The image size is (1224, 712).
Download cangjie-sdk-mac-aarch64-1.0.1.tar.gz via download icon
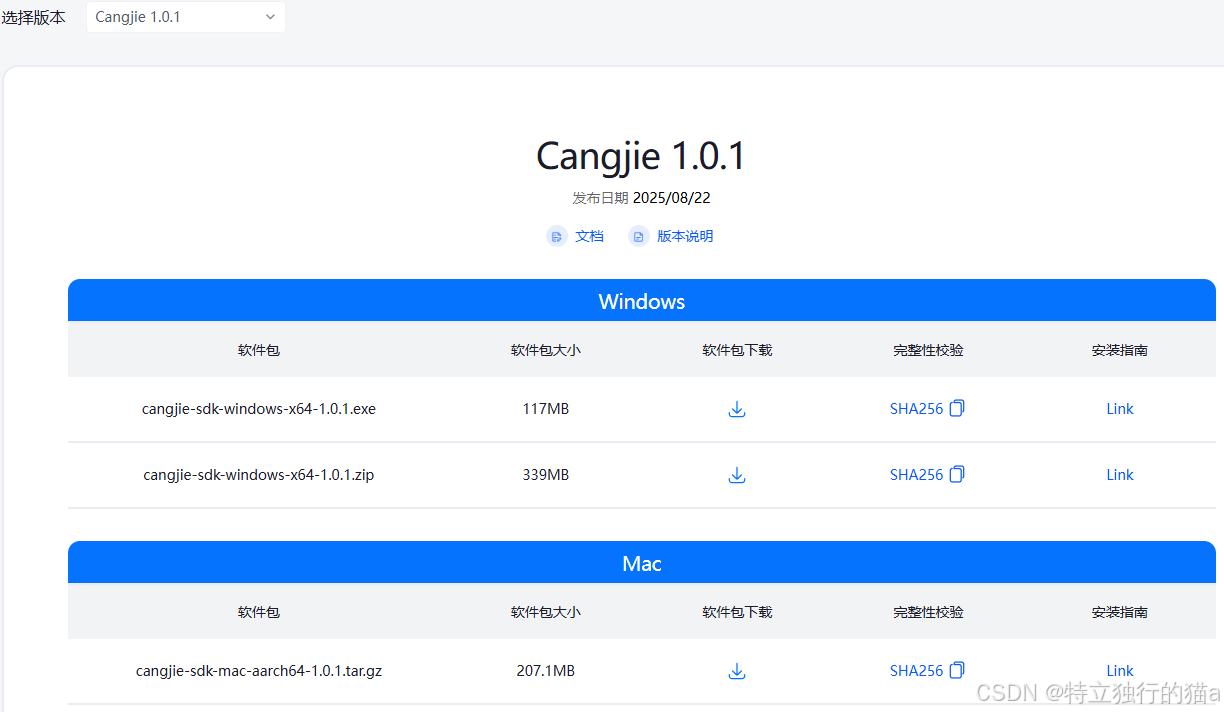pyautogui.click(x=737, y=671)
